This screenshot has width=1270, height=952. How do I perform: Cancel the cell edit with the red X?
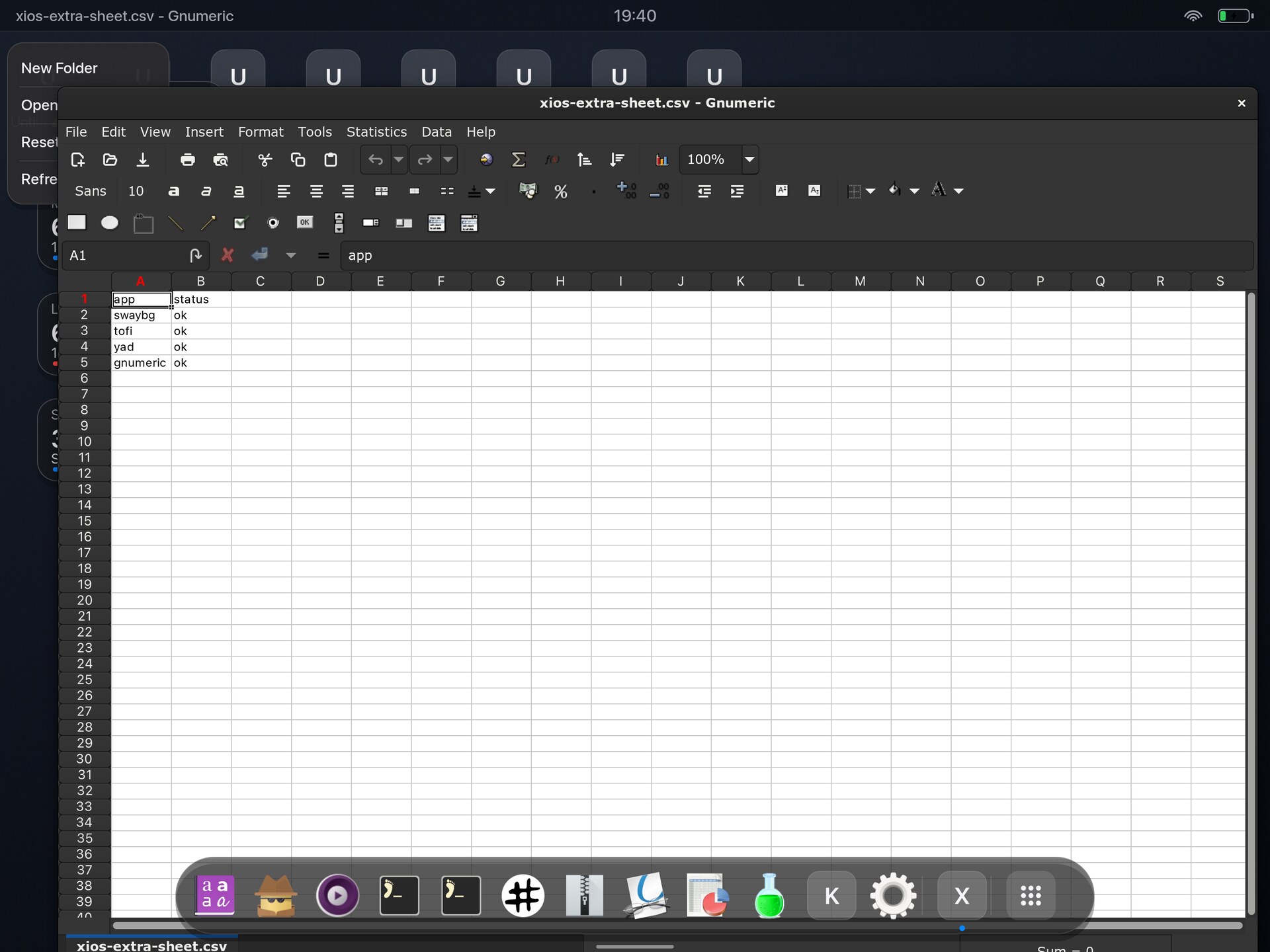tap(227, 255)
